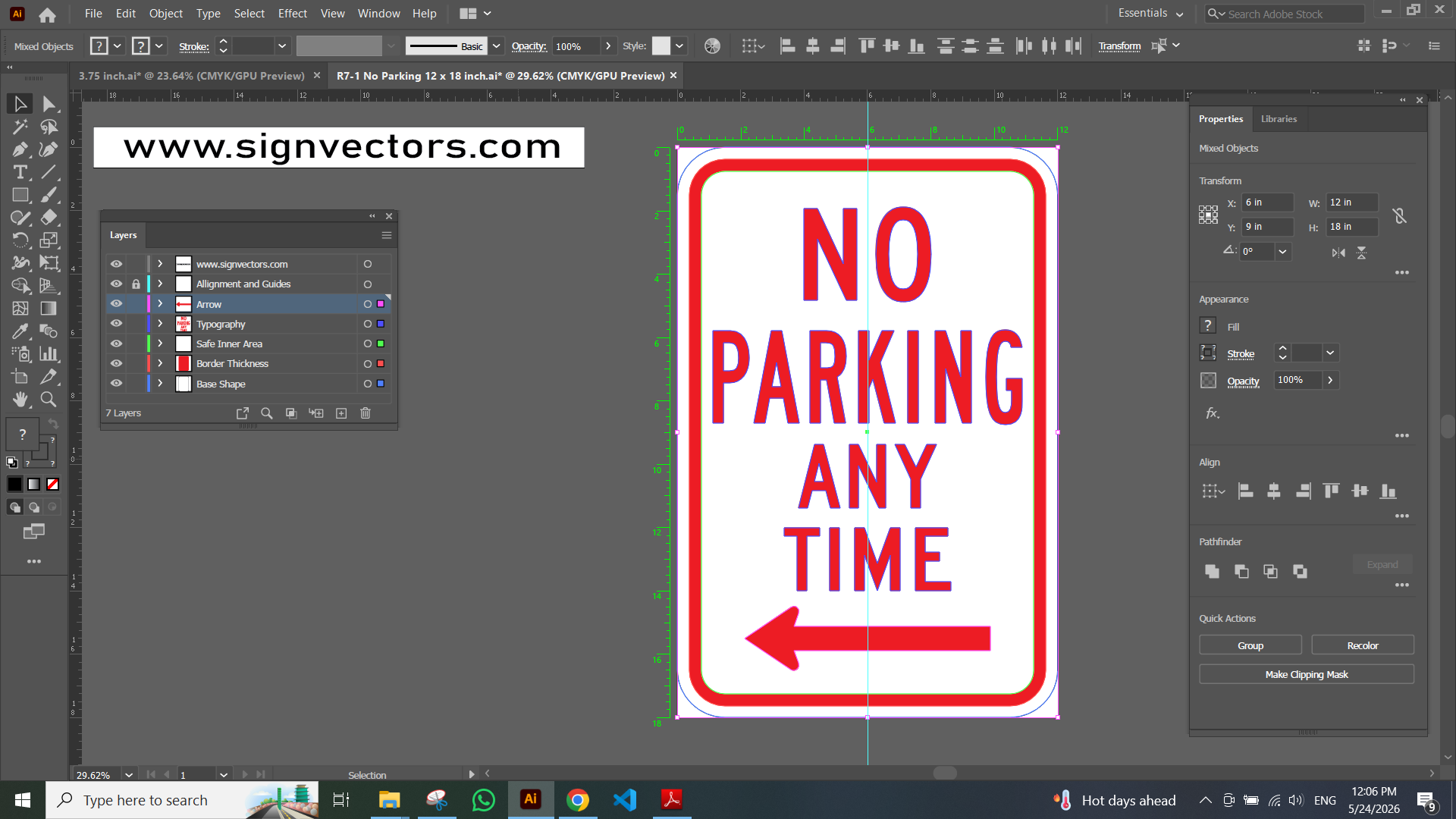Image resolution: width=1456 pixels, height=819 pixels.
Task: Unlock the Allignment and Guides layer
Action: (x=136, y=284)
